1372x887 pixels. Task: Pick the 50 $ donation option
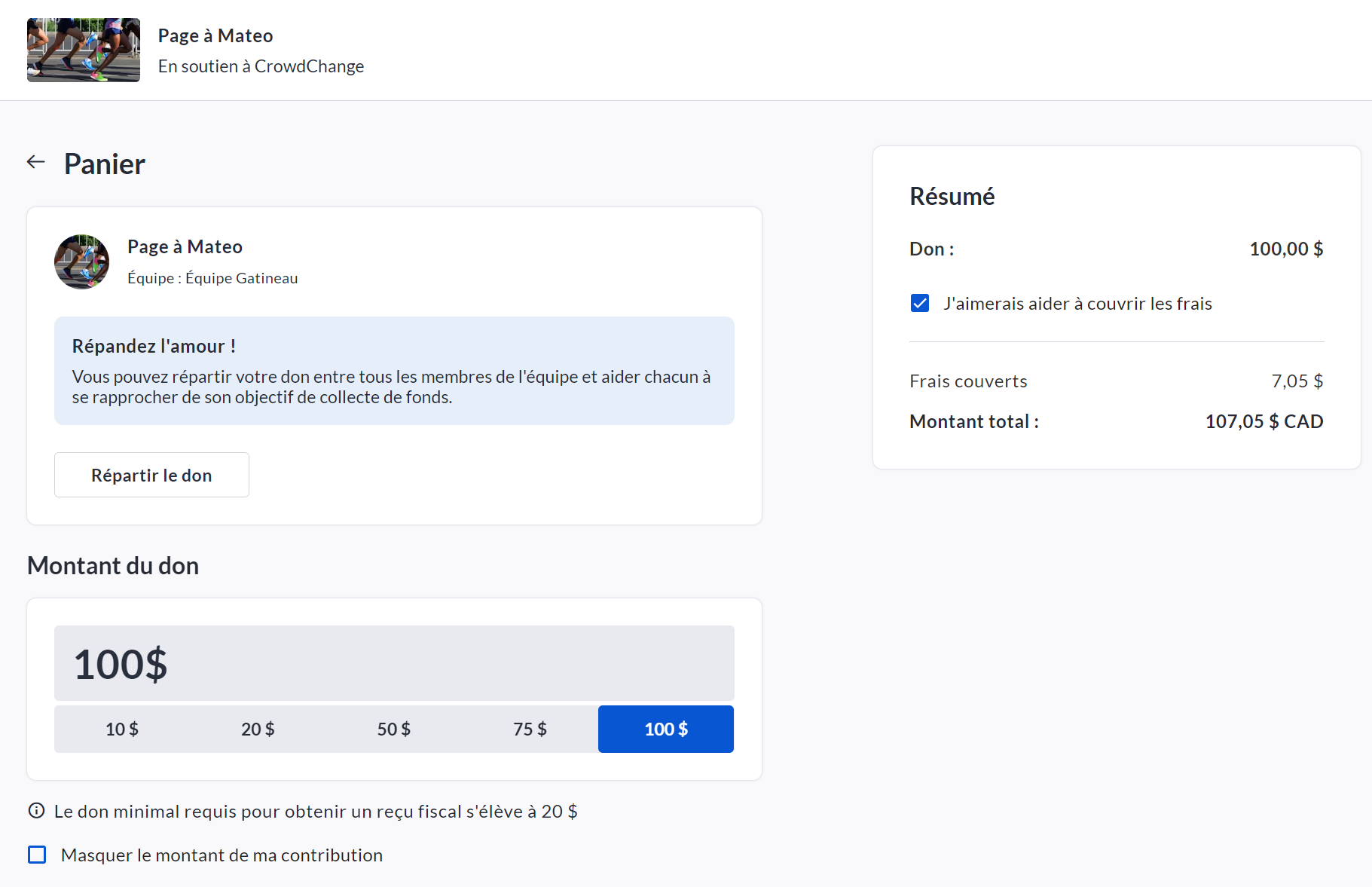(x=394, y=729)
